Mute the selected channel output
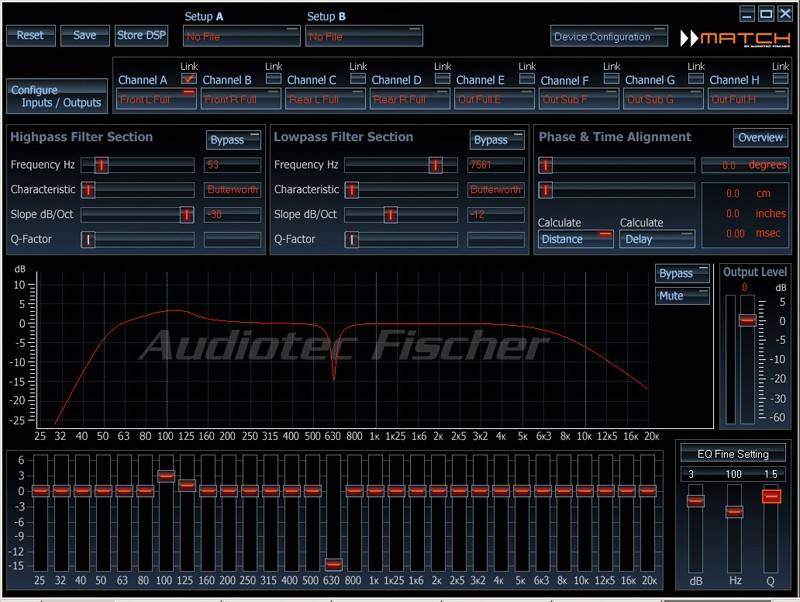Viewport: 800px width, 602px height. (682, 296)
